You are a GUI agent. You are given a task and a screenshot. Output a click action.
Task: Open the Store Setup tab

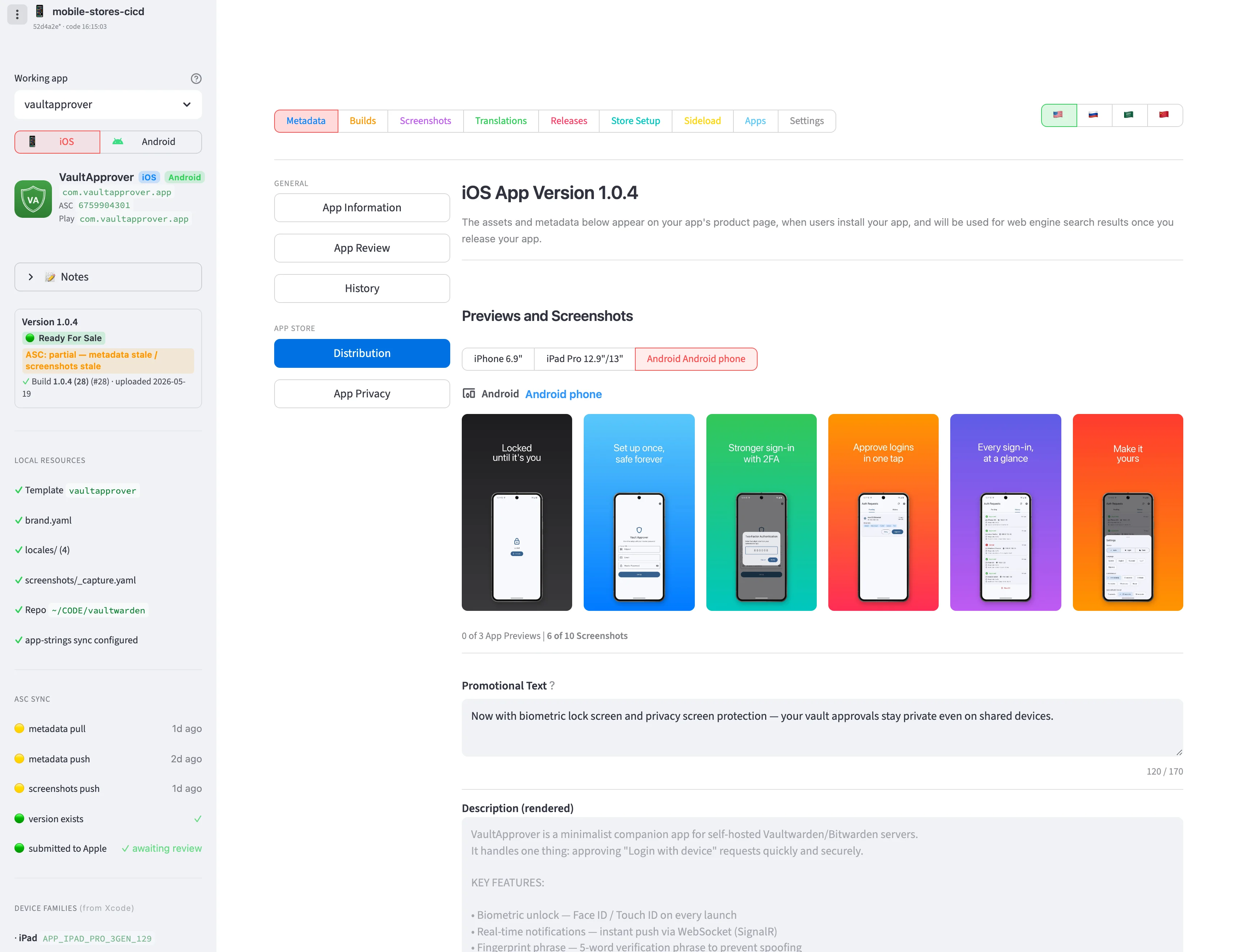coord(635,121)
